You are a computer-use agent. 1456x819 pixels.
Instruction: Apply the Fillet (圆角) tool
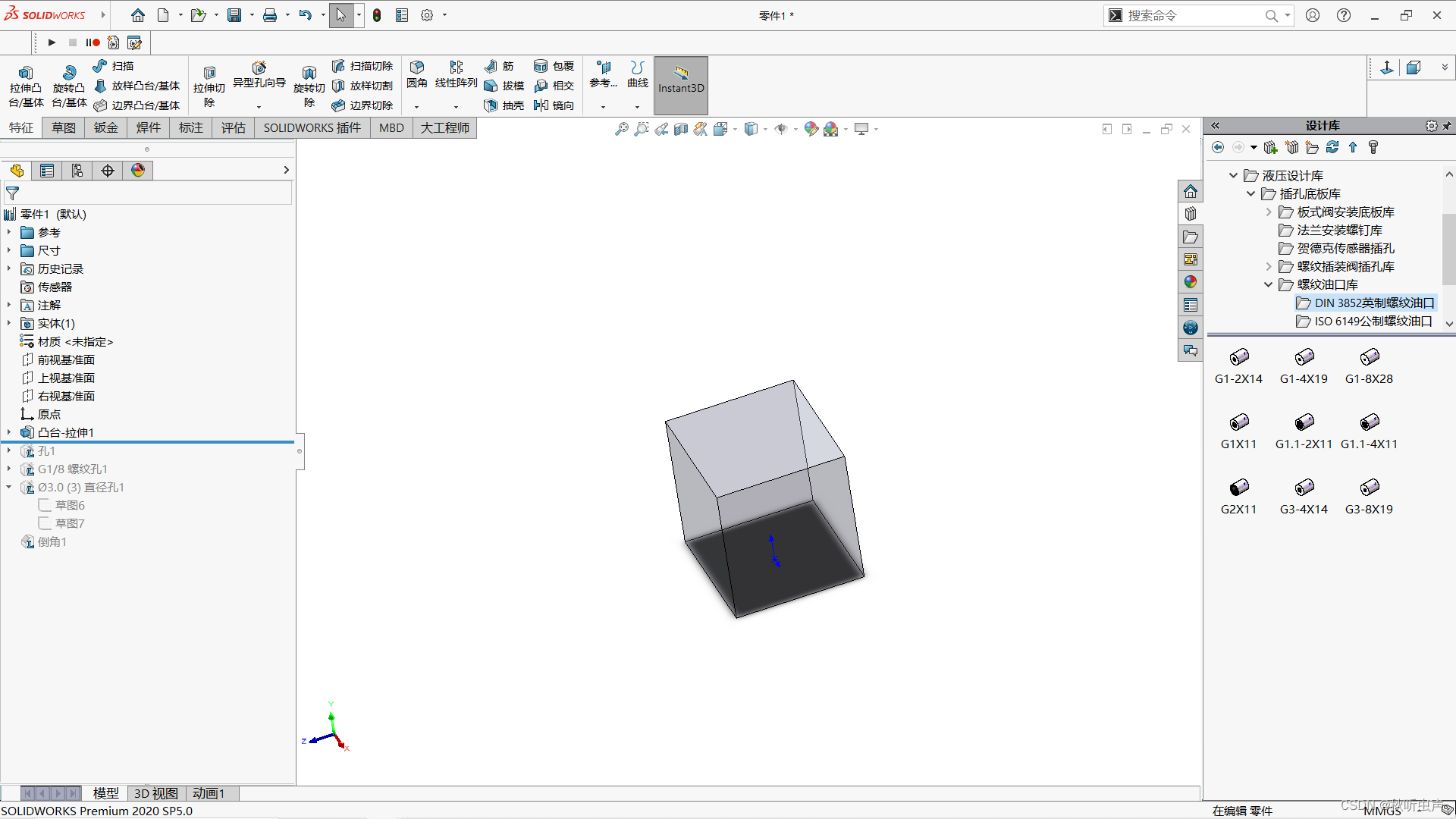pyautogui.click(x=416, y=74)
